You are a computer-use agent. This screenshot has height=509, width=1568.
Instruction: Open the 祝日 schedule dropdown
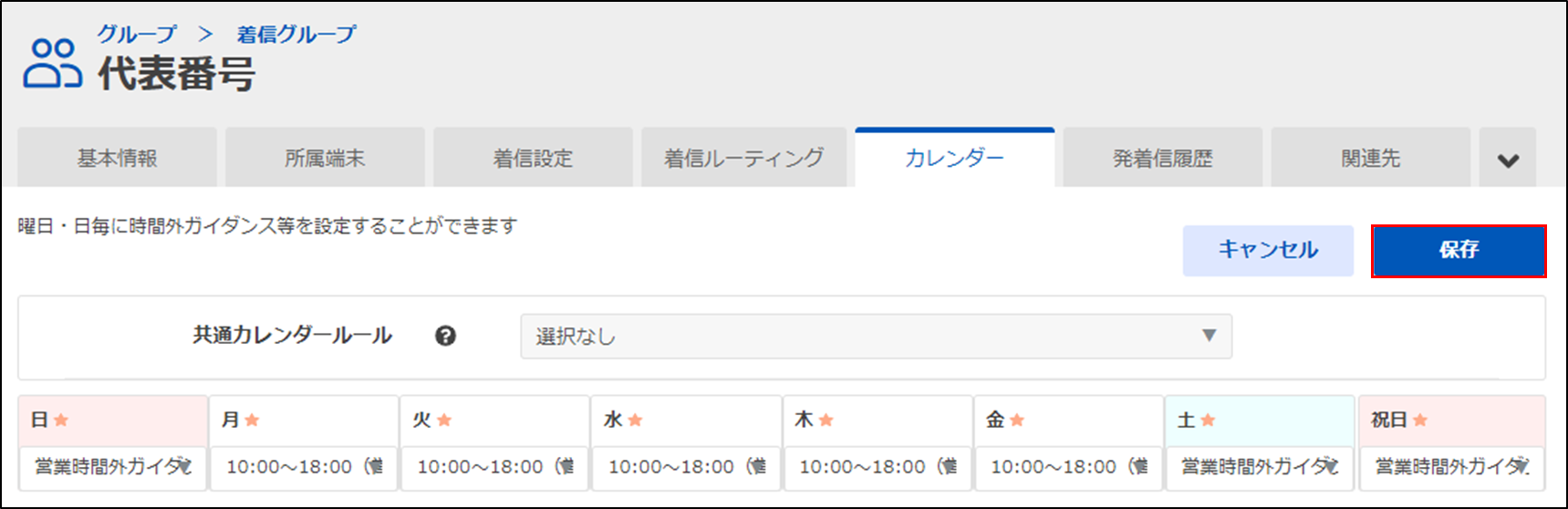pyautogui.click(x=1451, y=467)
